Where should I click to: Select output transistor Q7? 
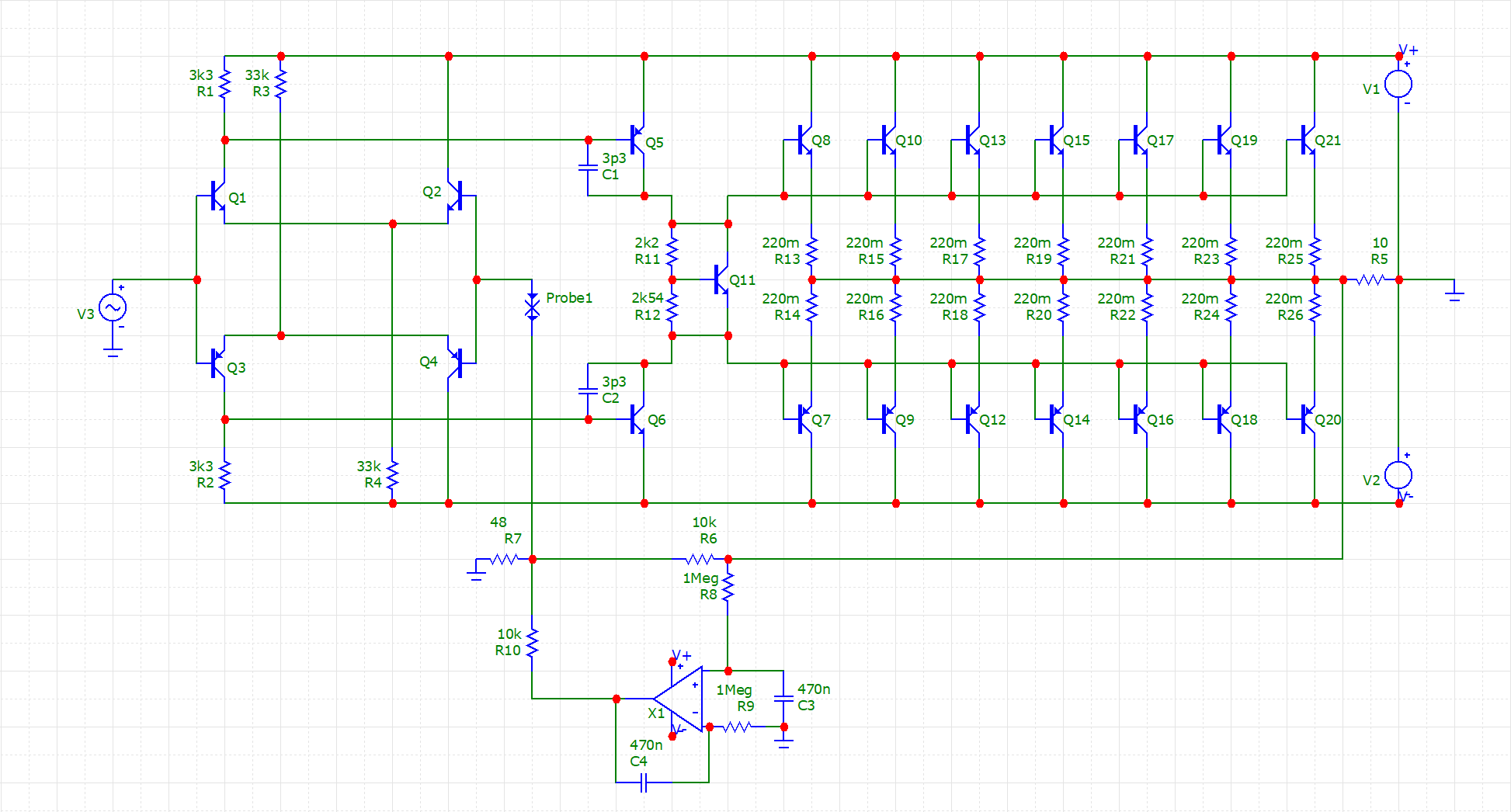pos(805,419)
